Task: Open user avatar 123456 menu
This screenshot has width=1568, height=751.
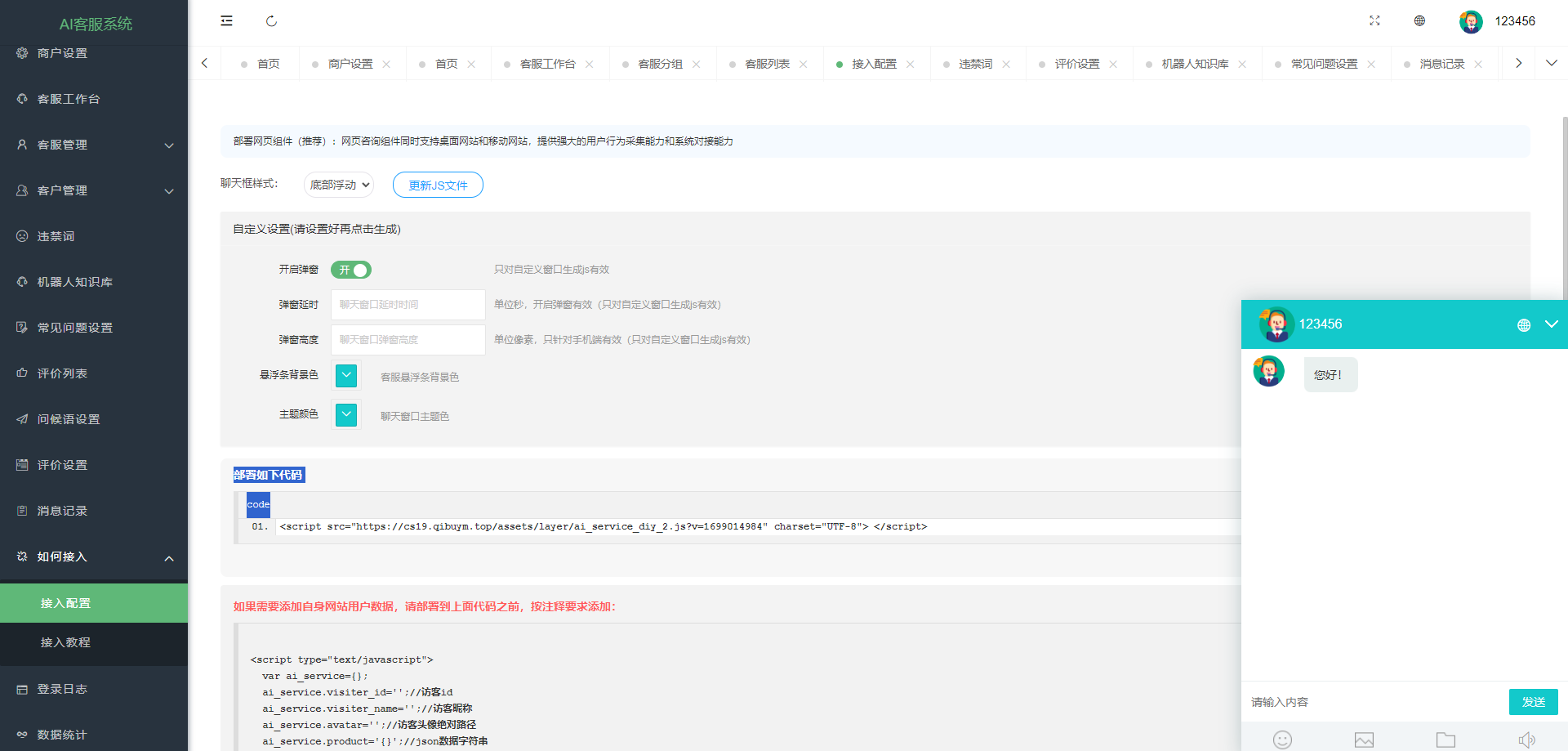Action: tap(1497, 21)
